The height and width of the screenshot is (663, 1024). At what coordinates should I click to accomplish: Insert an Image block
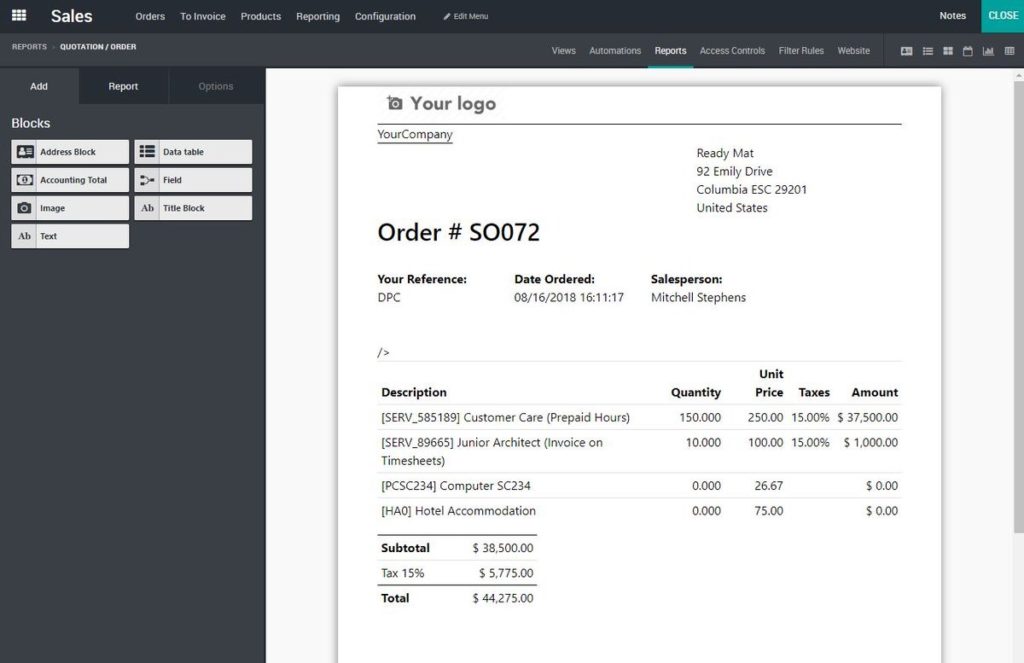pos(70,207)
